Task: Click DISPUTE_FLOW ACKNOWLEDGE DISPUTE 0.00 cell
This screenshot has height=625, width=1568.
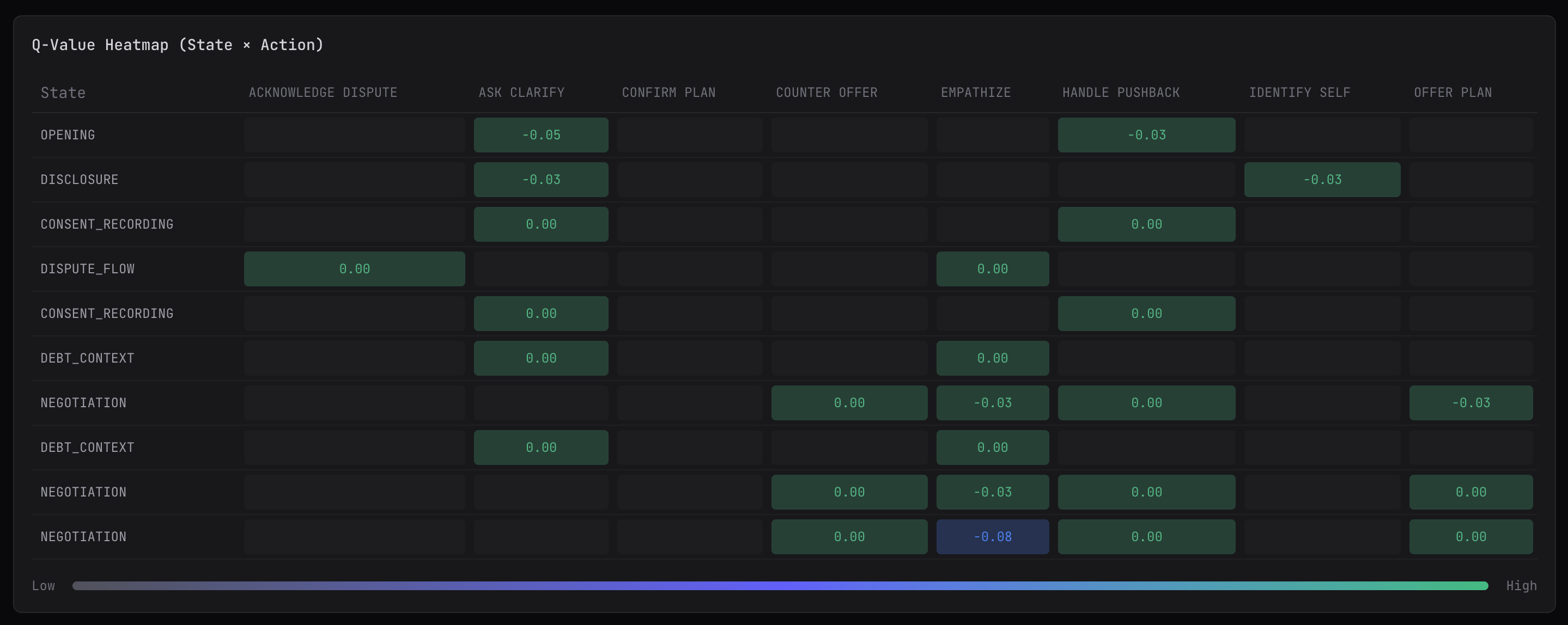Action: (354, 269)
